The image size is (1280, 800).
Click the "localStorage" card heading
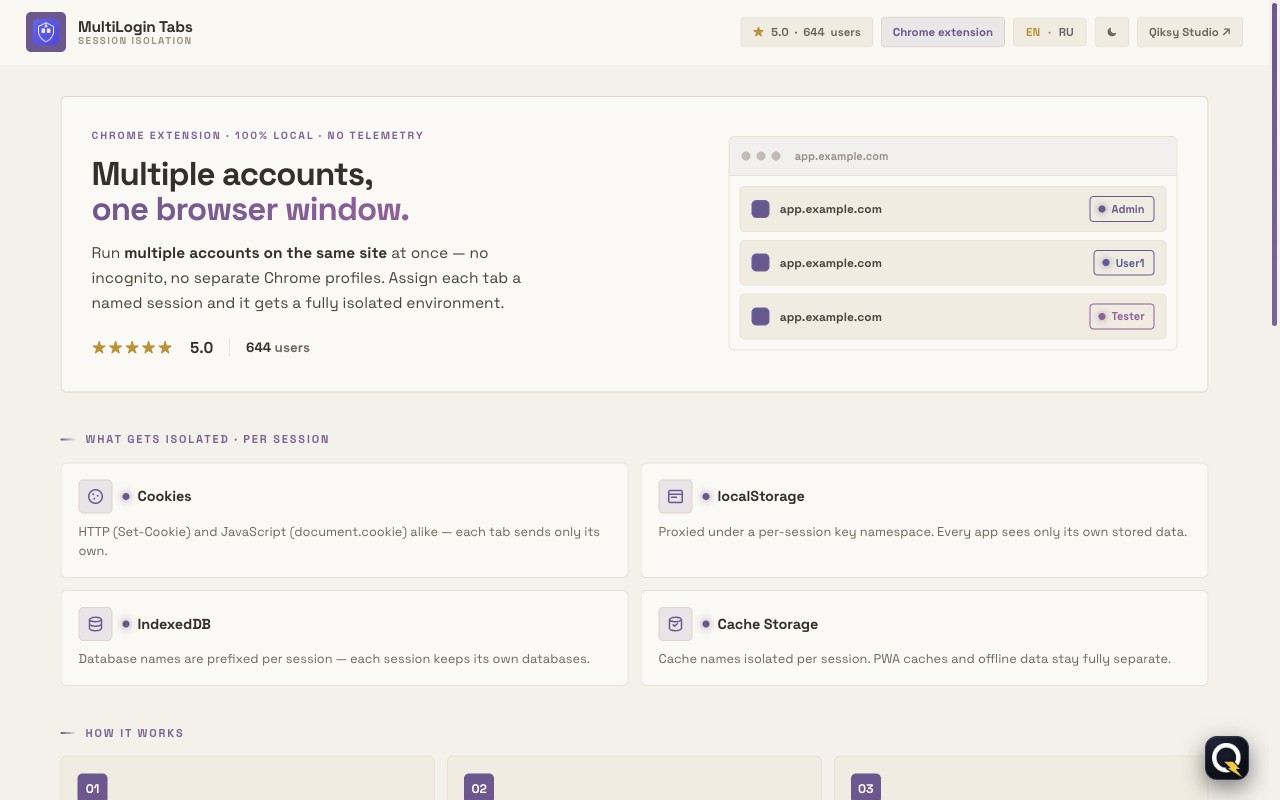point(761,496)
